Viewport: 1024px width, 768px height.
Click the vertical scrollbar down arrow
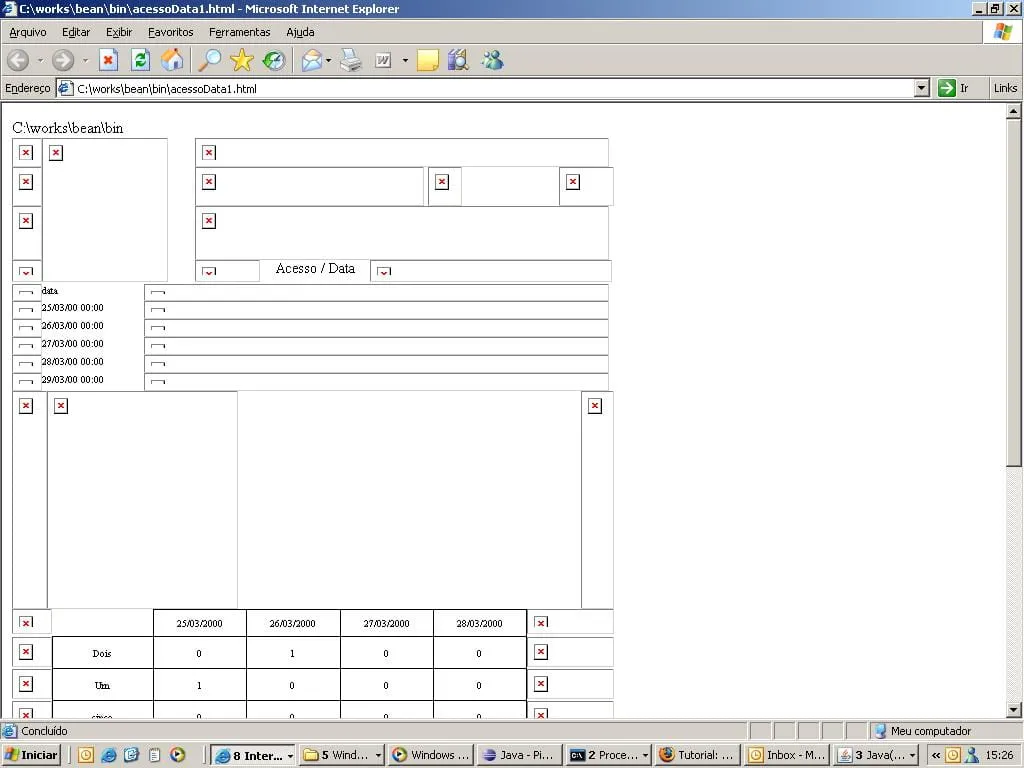(1014, 710)
